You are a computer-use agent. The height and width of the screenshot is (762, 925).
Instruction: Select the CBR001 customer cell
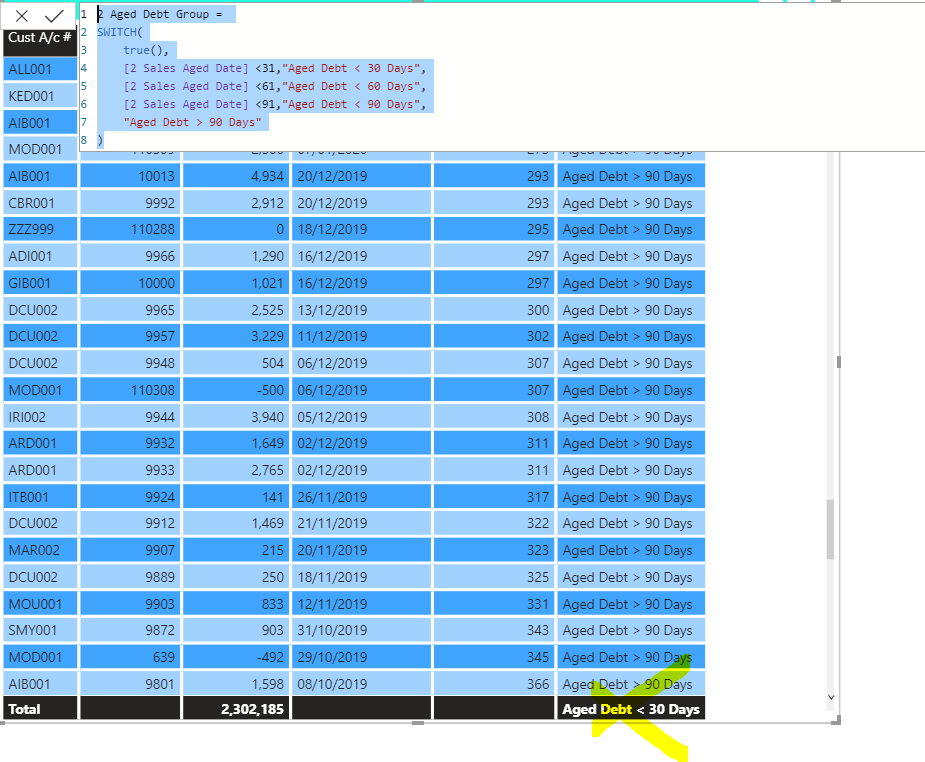40,203
